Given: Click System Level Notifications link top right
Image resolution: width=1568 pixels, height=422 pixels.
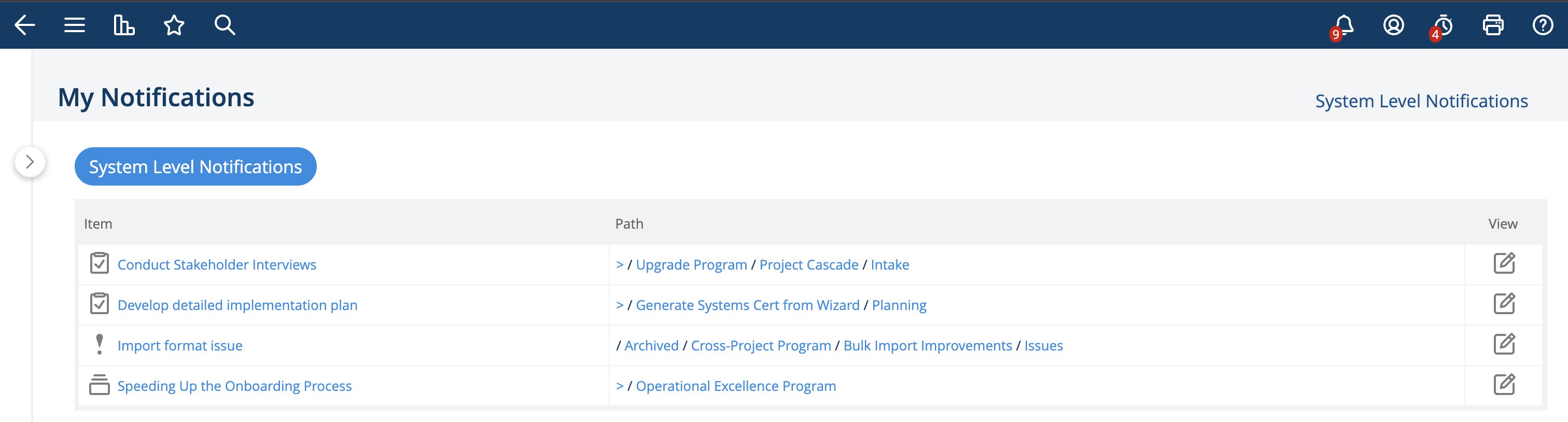Looking at the screenshot, I should coord(1421,101).
